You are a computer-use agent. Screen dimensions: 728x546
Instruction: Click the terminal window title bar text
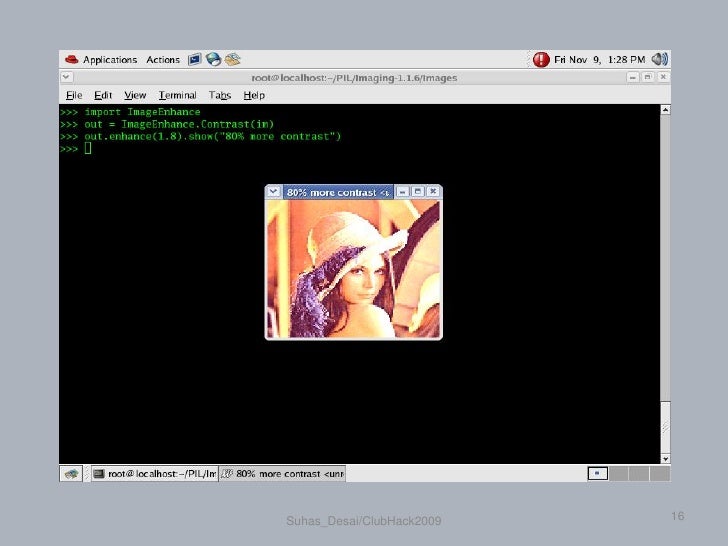[354, 78]
